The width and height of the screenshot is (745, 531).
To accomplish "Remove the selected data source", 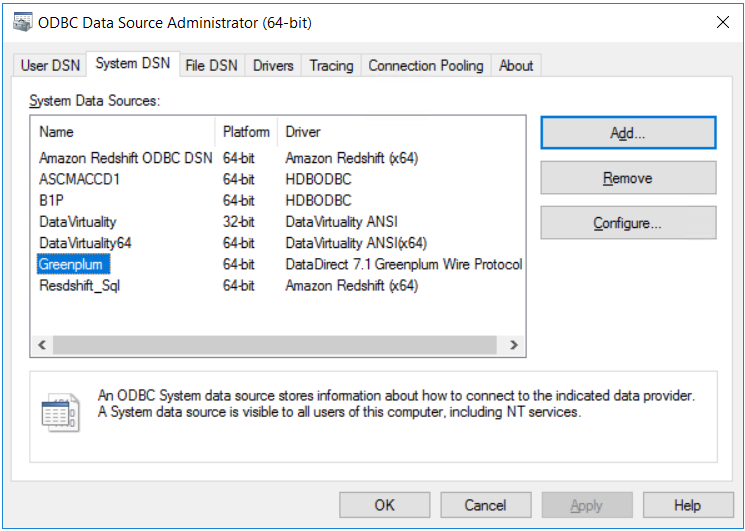I will pyautogui.click(x=628, y=178).
